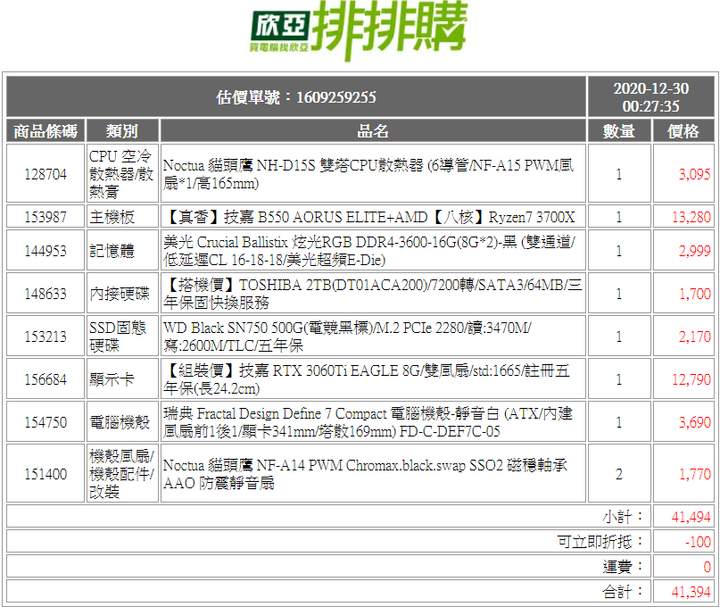The image size is (720, 607).
Task: Click price 2,999 for Crucial memory
Action: point(683,250)
